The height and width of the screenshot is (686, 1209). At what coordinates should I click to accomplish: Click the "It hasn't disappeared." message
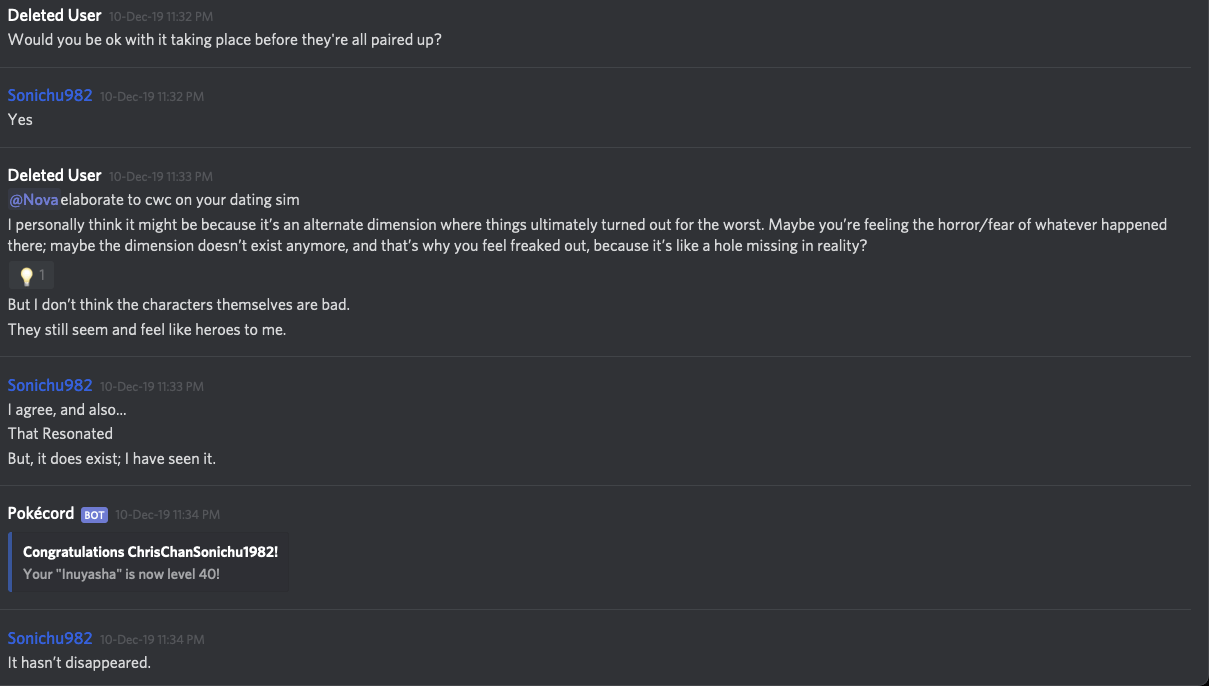click(x=79, y=663)
